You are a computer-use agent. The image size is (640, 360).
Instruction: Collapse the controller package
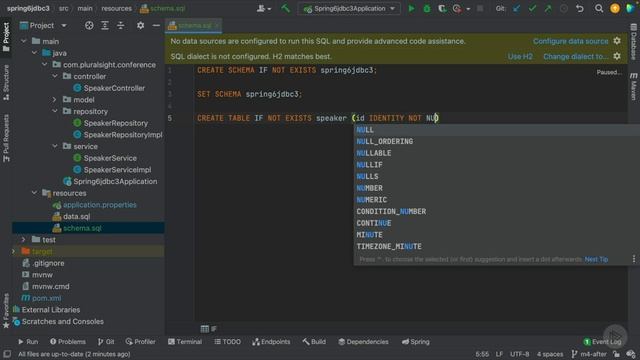(55, 76)
